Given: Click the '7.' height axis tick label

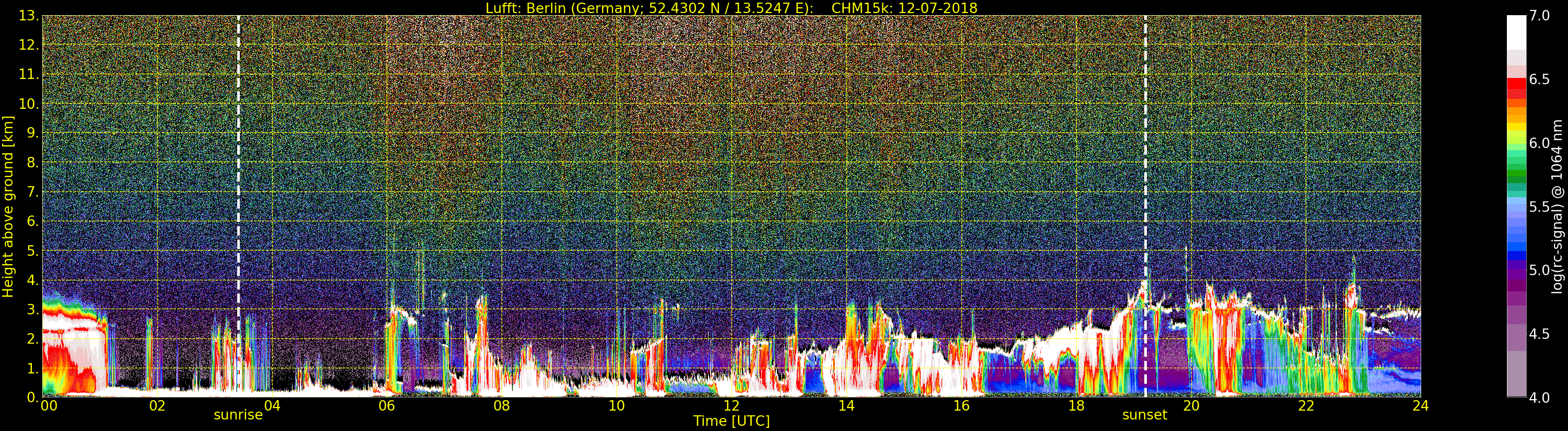Looking at the screenshot, I should (x=32, y=192).
